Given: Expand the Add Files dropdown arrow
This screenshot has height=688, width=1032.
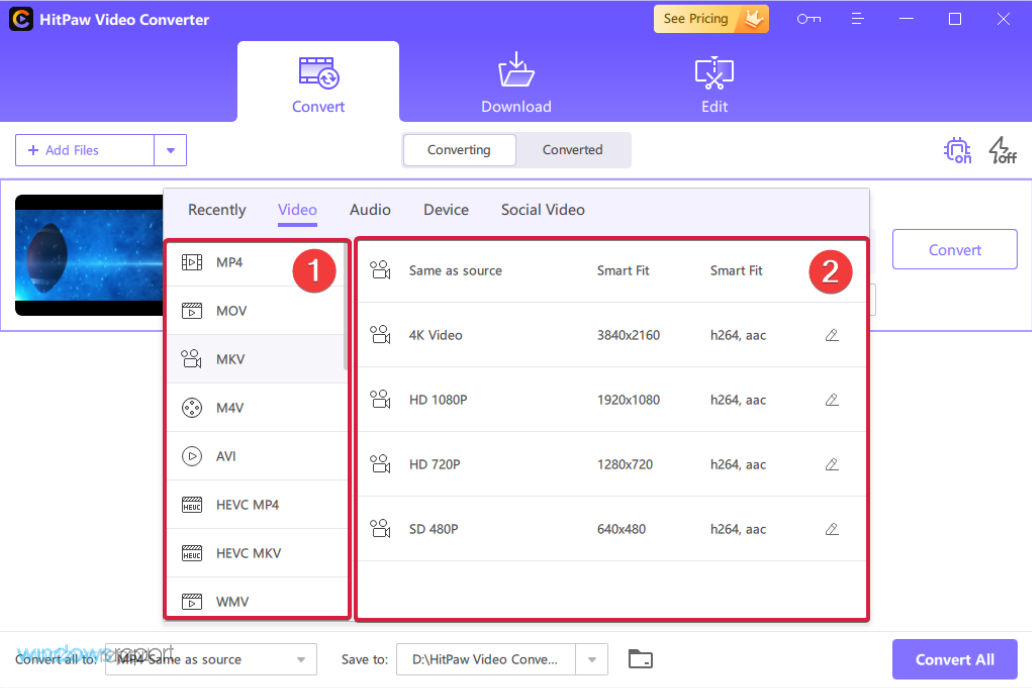Looking at the screenshot, I should [x=170, y=150].
